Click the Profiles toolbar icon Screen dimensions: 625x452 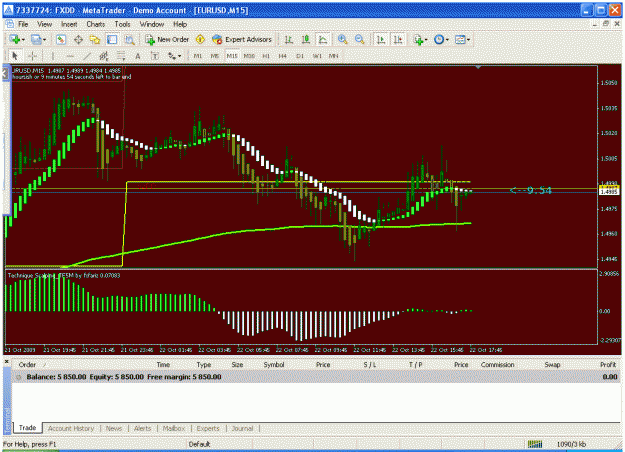point(36,39)
